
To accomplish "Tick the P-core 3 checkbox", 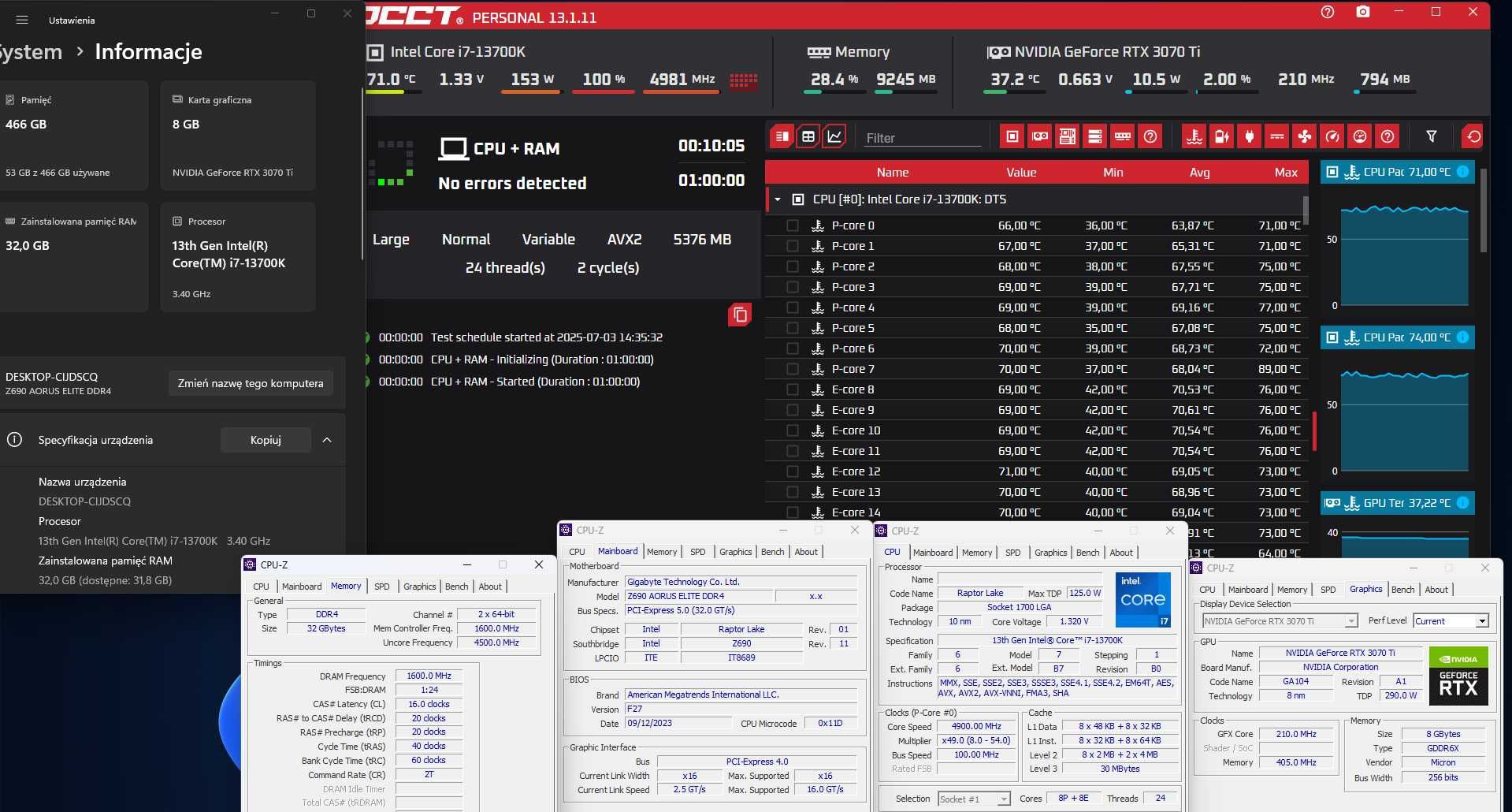I will [x=793, y=287].
